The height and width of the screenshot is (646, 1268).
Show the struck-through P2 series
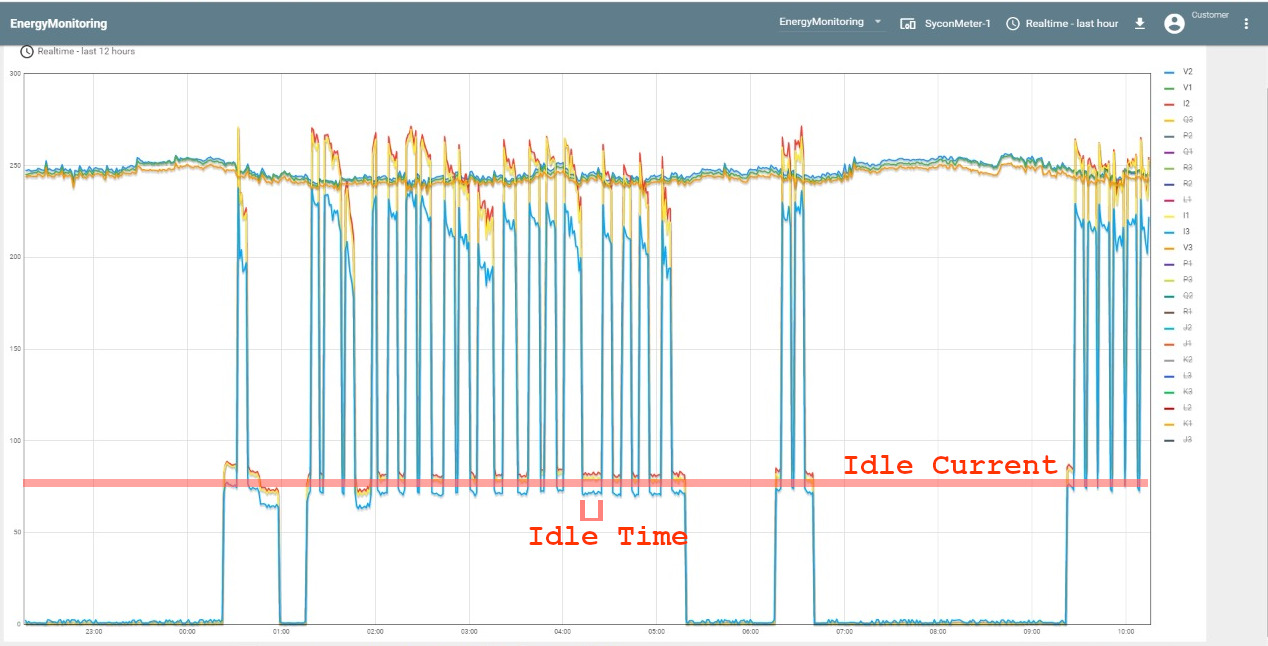[x=1187, y=136]
